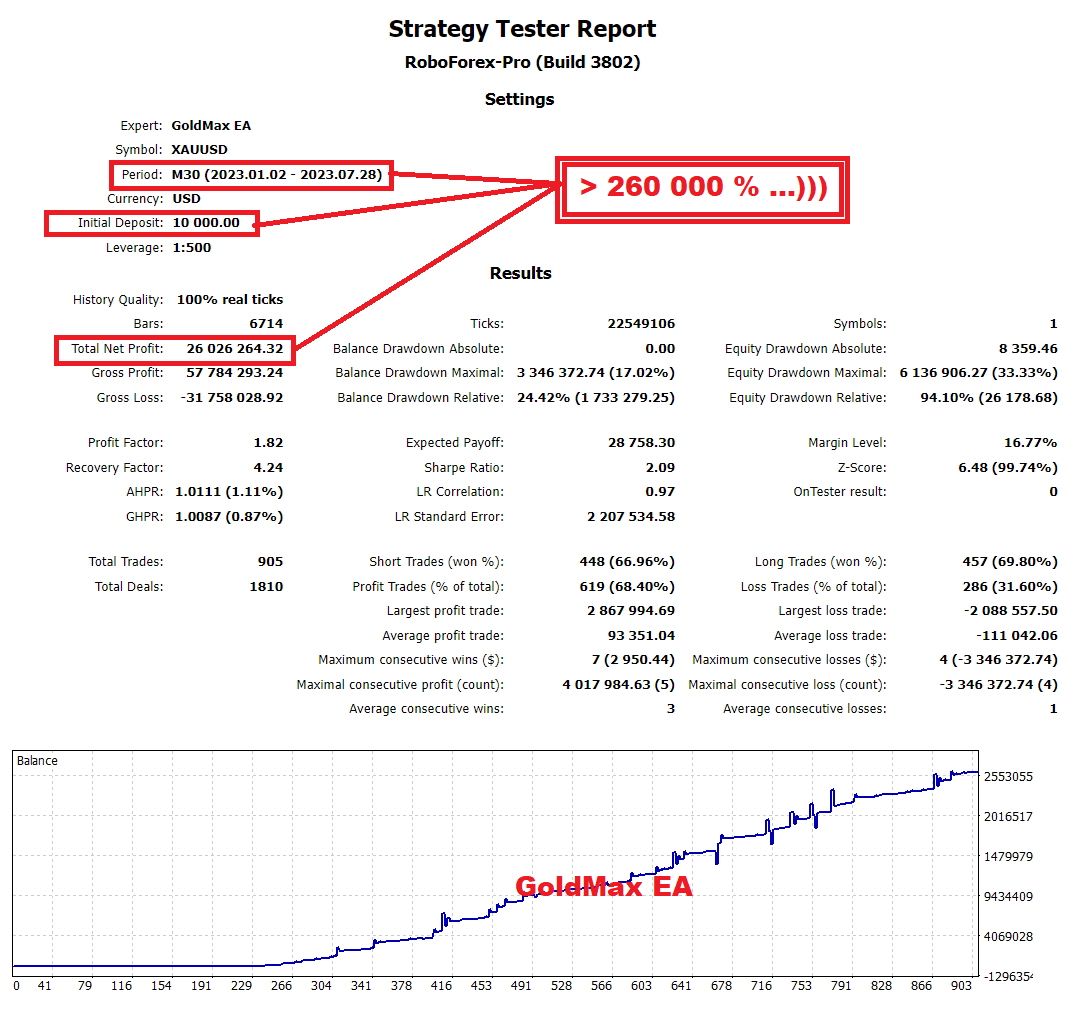The image size is (1090, 1015).
Task: Click the Expert value GoldMax EA
Action: coord(211,126)
